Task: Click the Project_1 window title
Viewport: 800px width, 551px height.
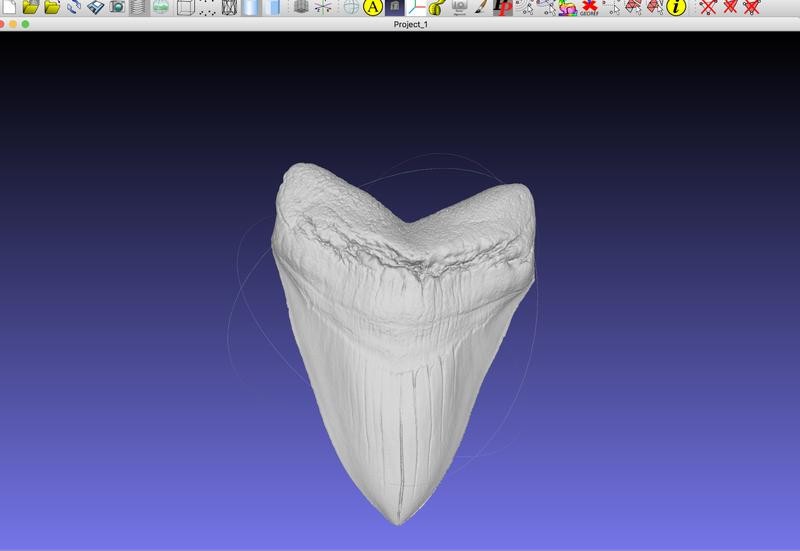Action: pos(412,24)
